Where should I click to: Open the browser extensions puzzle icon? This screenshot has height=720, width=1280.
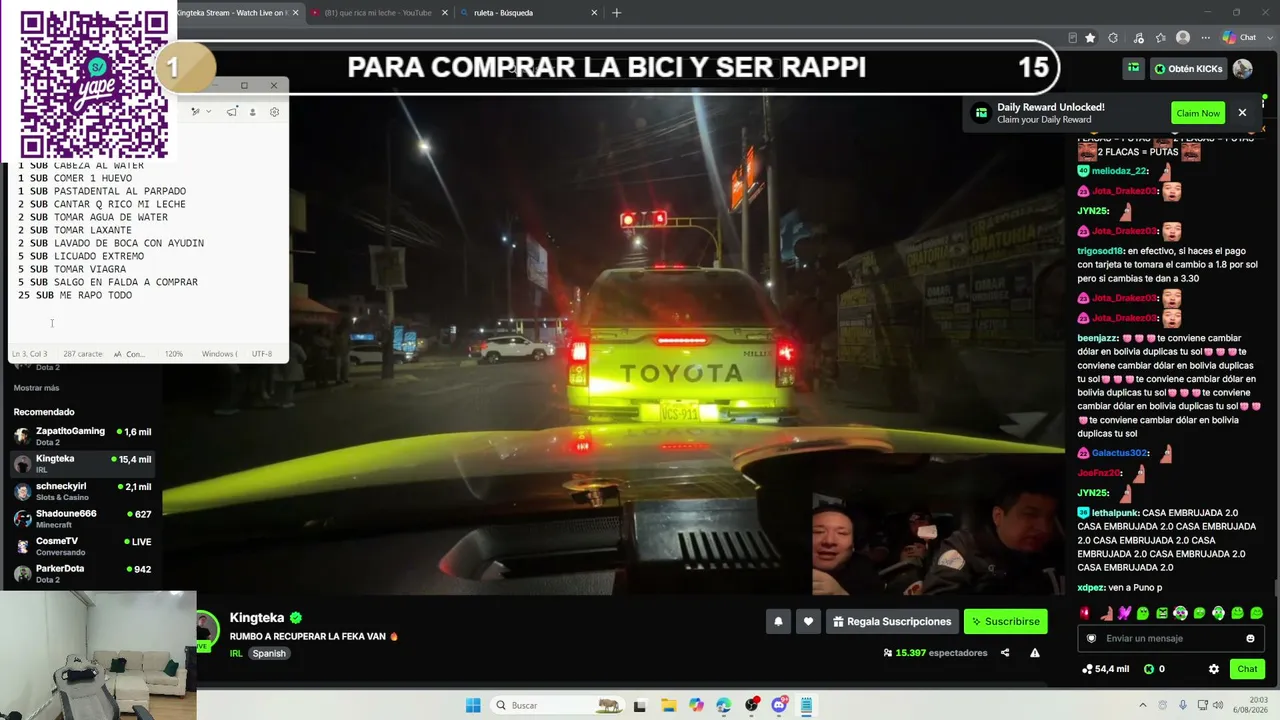tap(1113, 38)
